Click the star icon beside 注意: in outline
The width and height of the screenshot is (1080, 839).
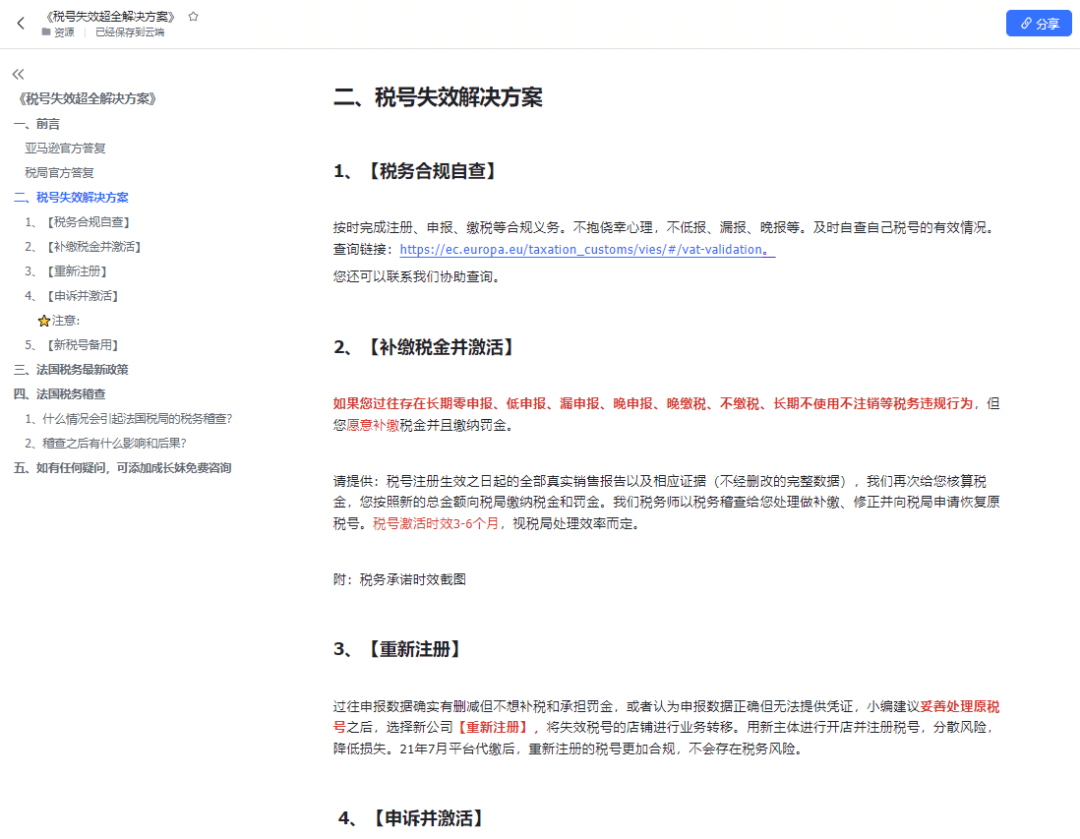[43, 320]
